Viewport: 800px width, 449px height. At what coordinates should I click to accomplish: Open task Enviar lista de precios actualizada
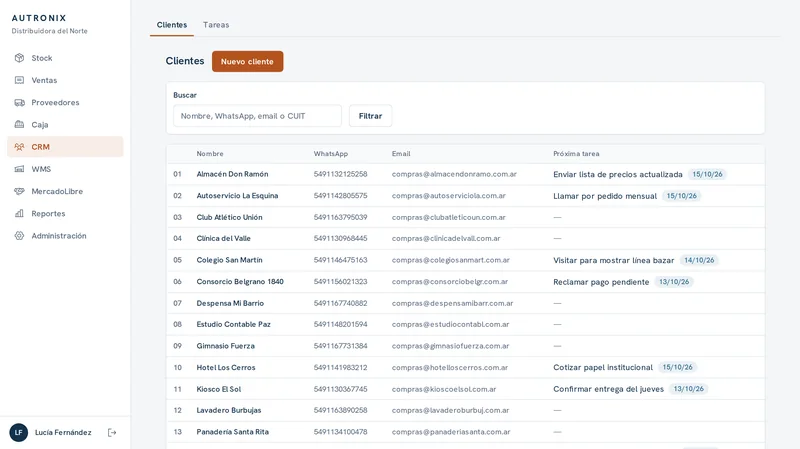tap(618, 174)
